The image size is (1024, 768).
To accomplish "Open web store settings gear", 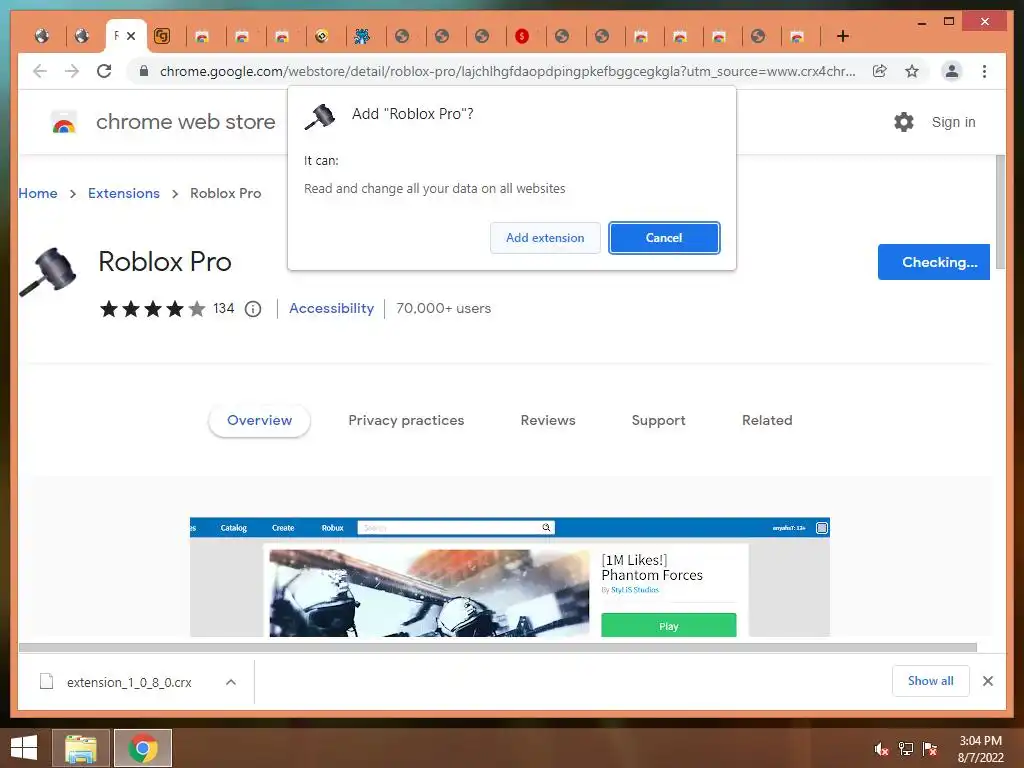I will 904,122.
